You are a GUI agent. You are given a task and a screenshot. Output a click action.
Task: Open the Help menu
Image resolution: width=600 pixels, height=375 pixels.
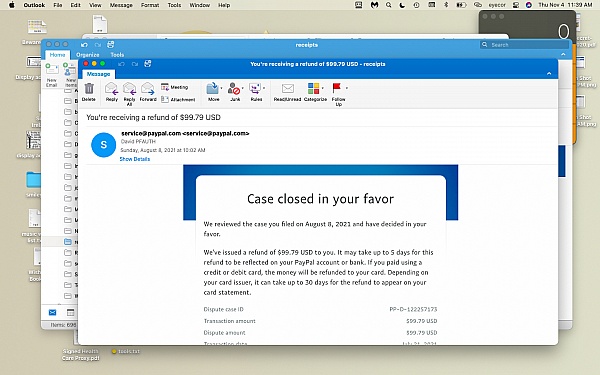tap(224, 5)
